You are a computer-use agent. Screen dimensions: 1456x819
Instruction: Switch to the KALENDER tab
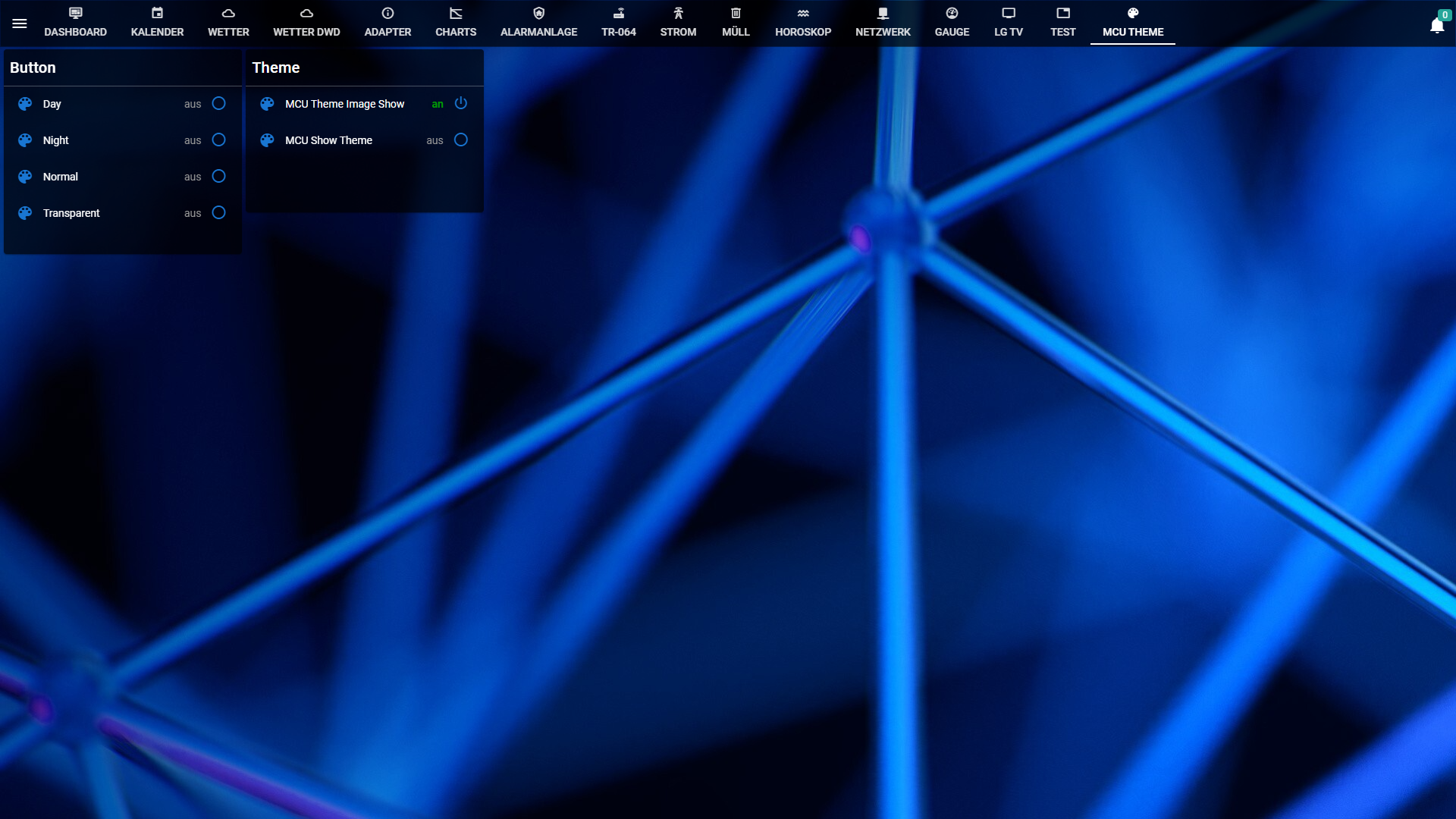coord(157,24)
